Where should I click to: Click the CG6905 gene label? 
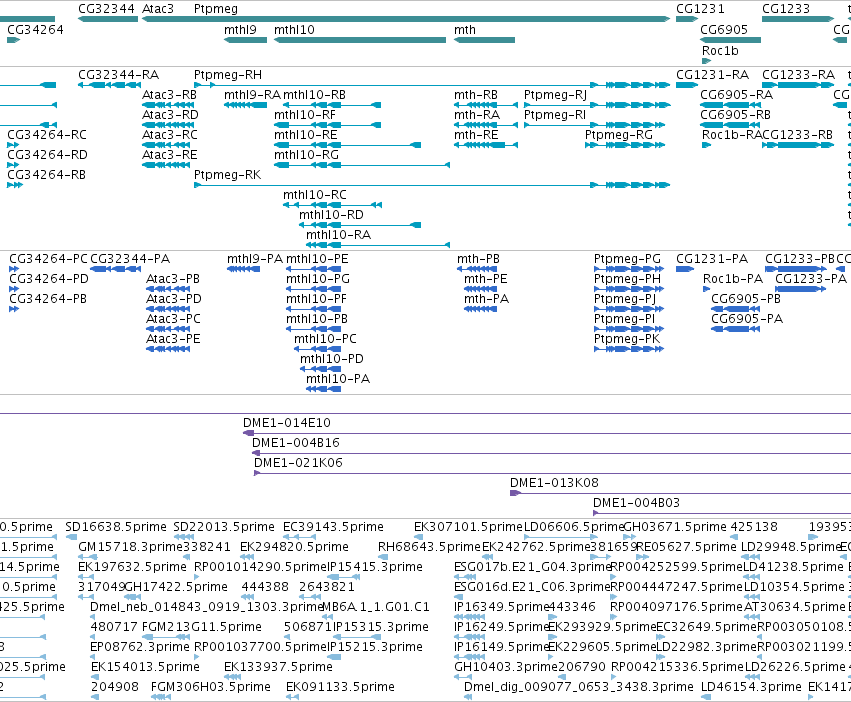724,30
